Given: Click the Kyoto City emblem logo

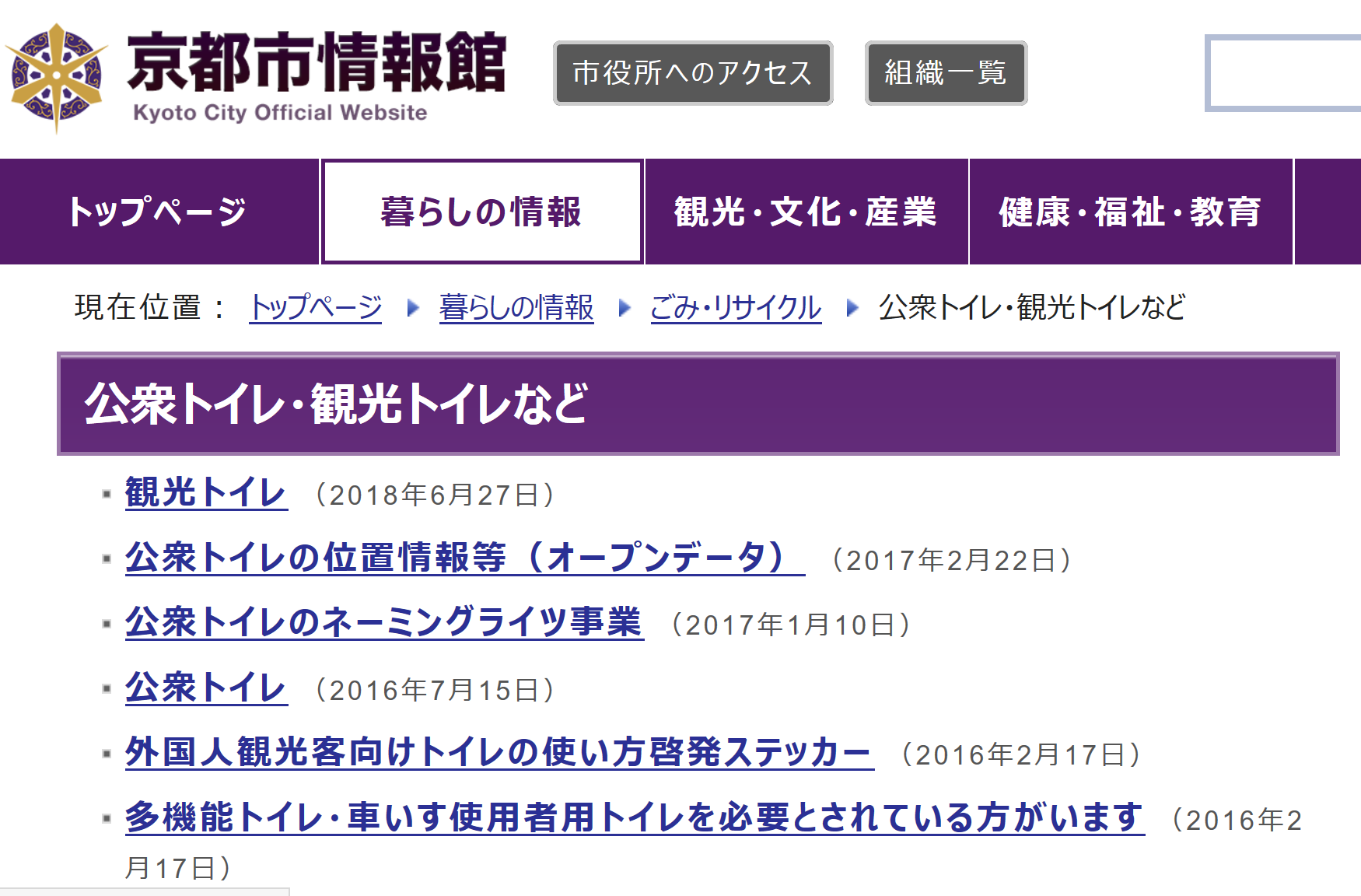Looking at the screenshot, I should [56, 76].
